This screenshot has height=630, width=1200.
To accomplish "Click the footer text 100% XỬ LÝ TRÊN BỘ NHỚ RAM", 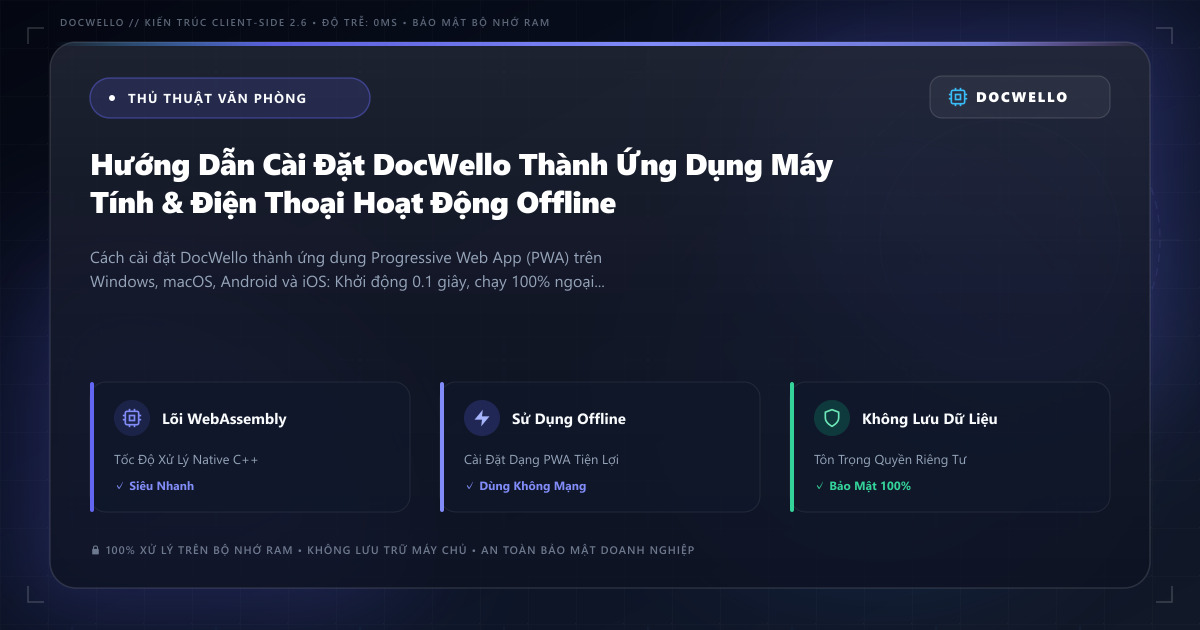I will coord(199,550).
